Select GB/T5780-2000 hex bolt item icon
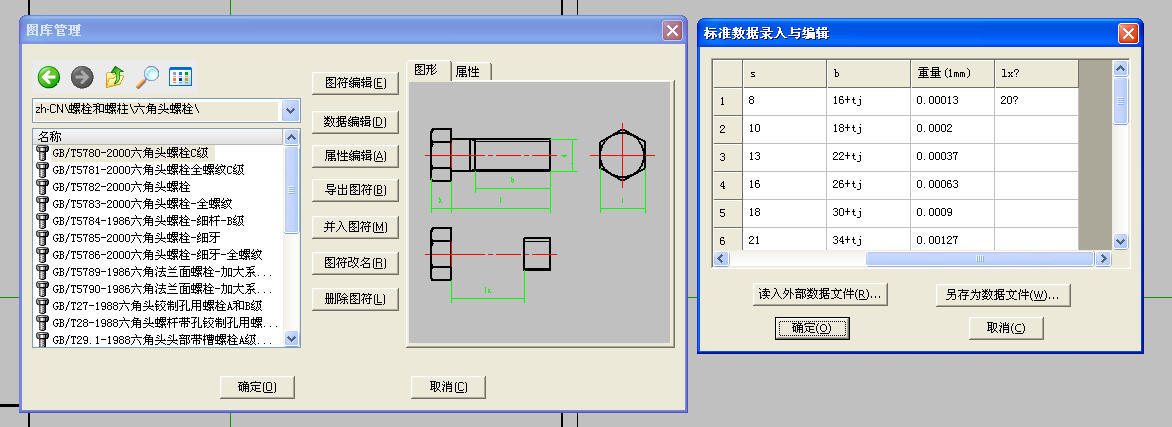1172x427 pixels. pyautogui.click(x=42, y=153)
